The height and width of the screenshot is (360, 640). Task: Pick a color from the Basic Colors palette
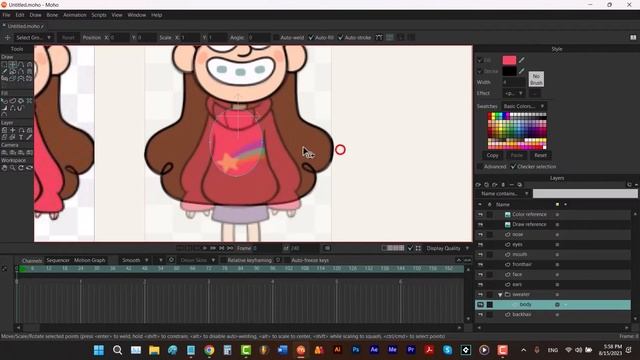tap(517, 131)
